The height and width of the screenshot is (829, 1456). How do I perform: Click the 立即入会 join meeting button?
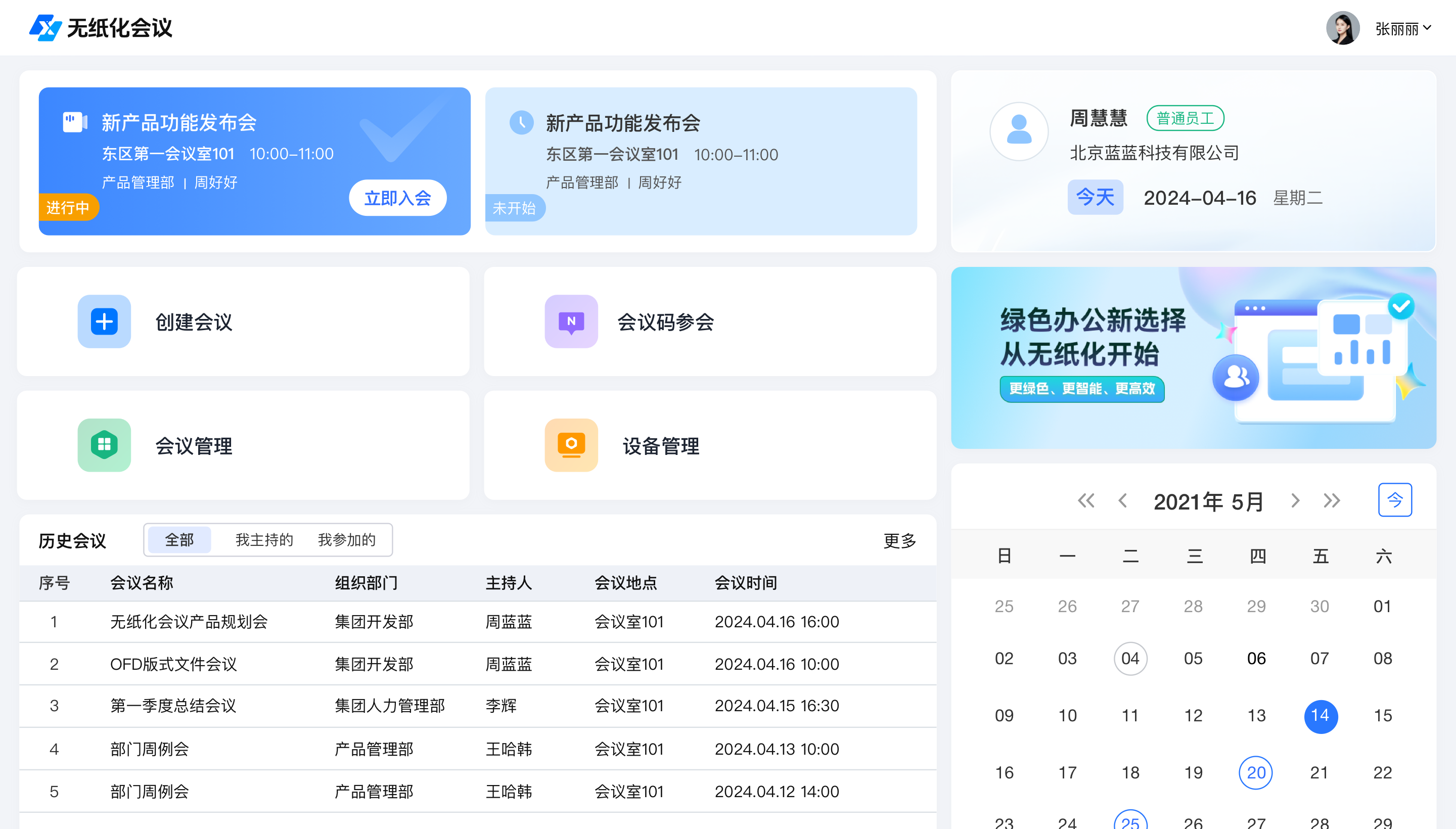(x=397, y=198)
